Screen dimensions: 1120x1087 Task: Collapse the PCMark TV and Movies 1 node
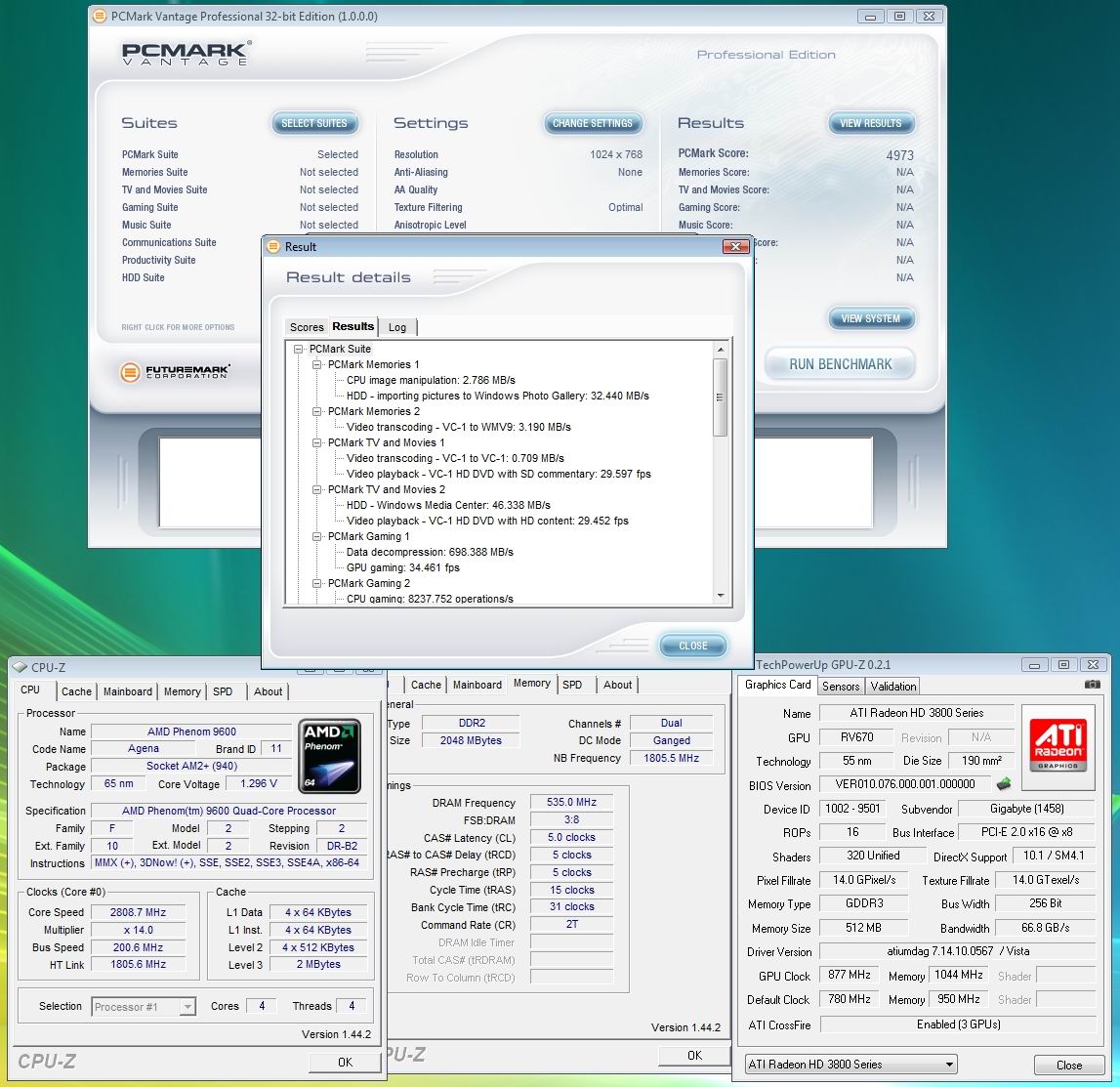[x=317, y=442]
